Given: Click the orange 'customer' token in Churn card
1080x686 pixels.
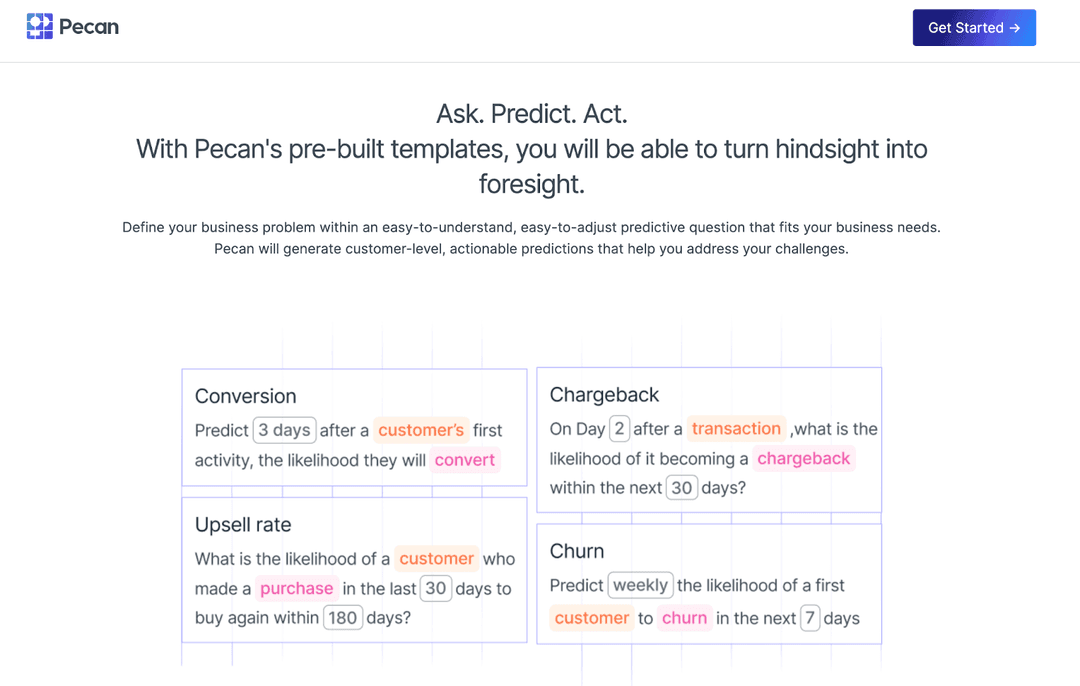Looking at the screenshot, I should [591, 618].
